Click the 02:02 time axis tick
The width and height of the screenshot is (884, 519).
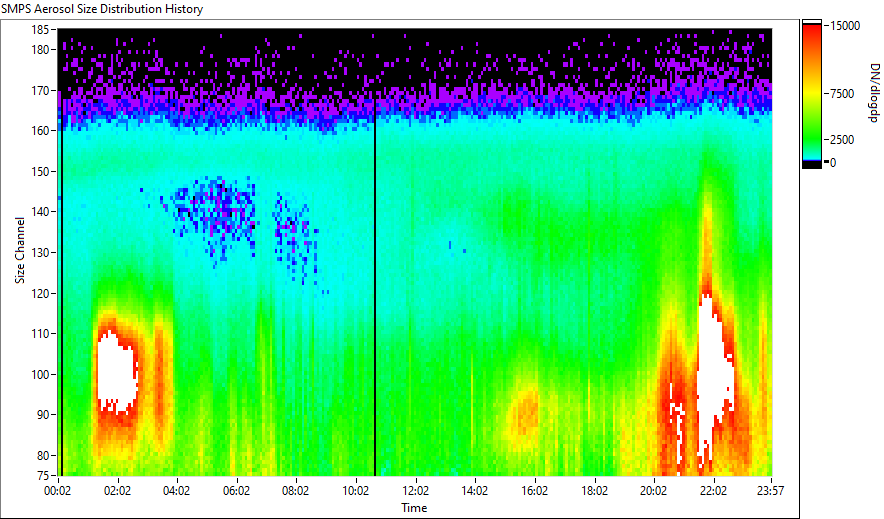click(117, 491)
